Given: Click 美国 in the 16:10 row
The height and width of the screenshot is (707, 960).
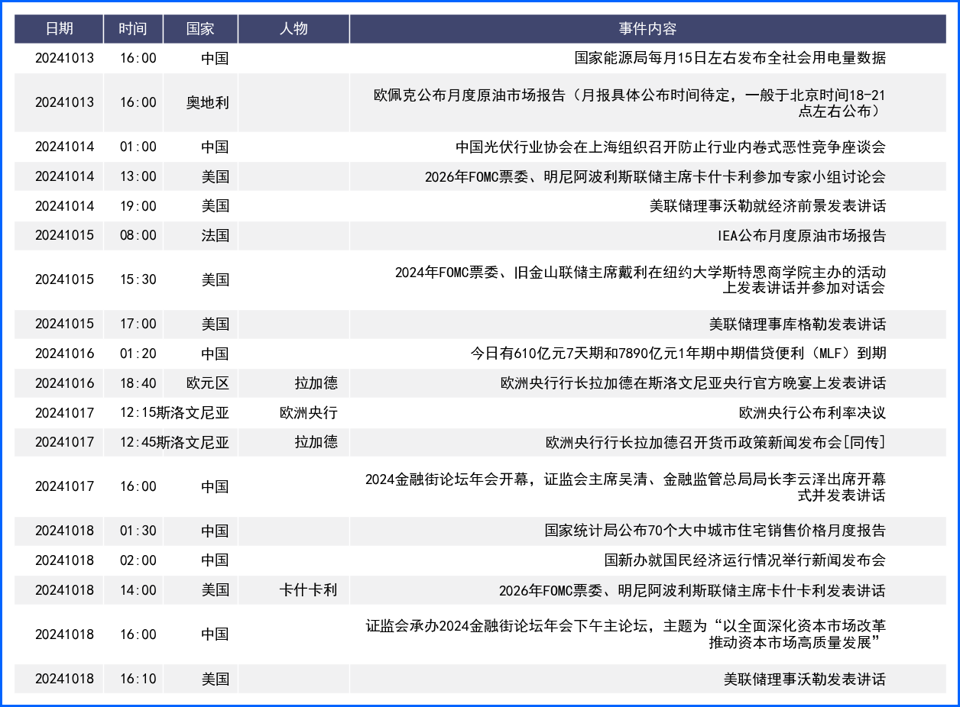Looking at the screenshot, I should tap(215, 679).
